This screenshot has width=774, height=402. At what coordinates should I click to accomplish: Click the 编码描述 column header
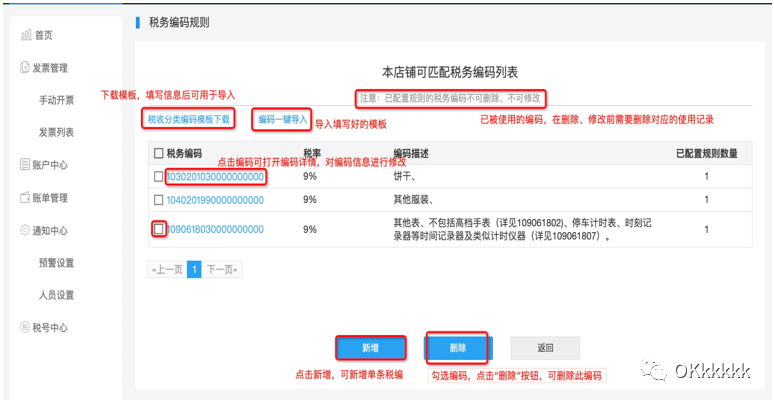pyautogui.click(x=411, y=154)
